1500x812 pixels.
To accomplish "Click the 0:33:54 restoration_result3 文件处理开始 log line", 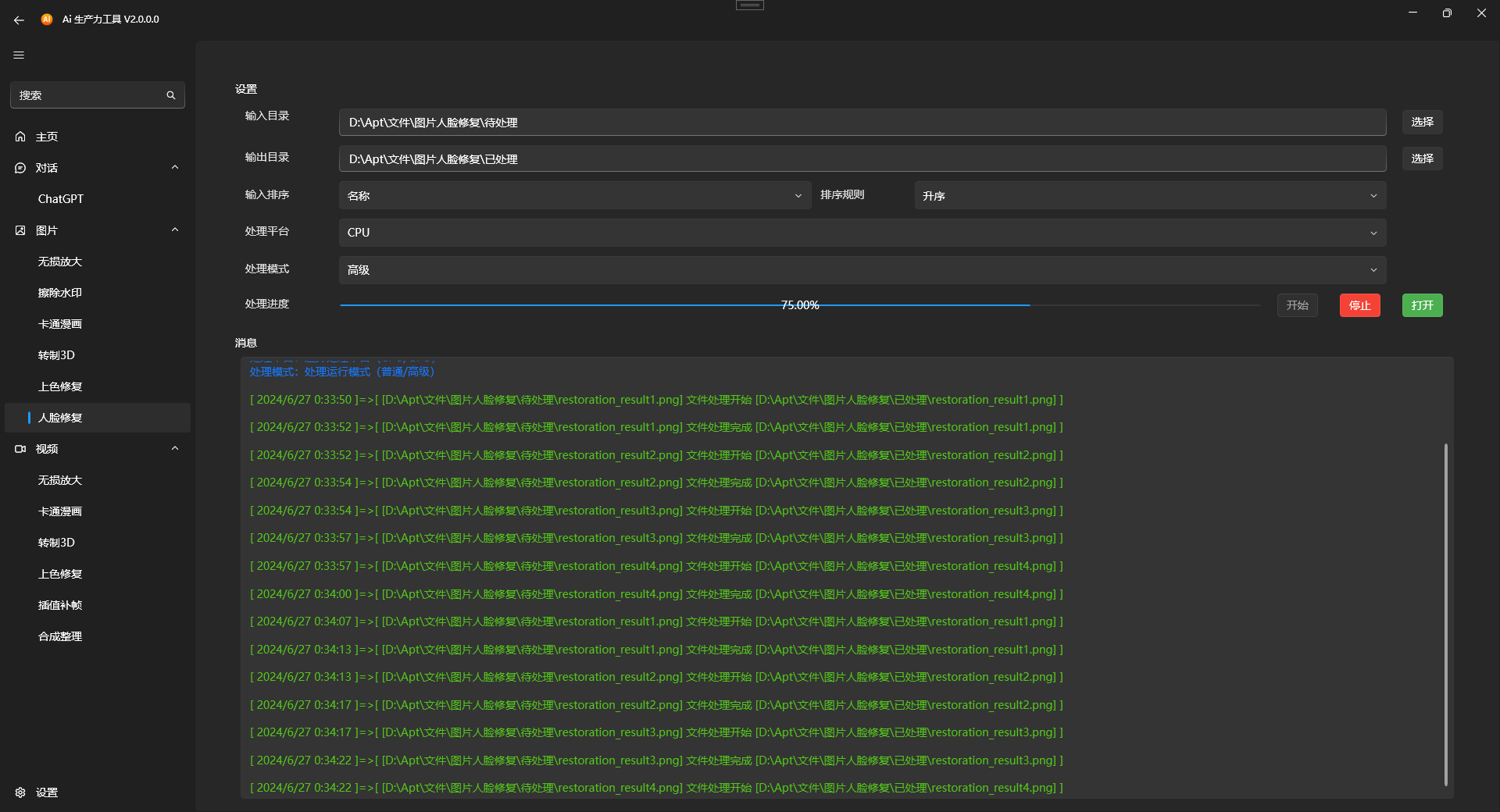I will click(656, 511).
